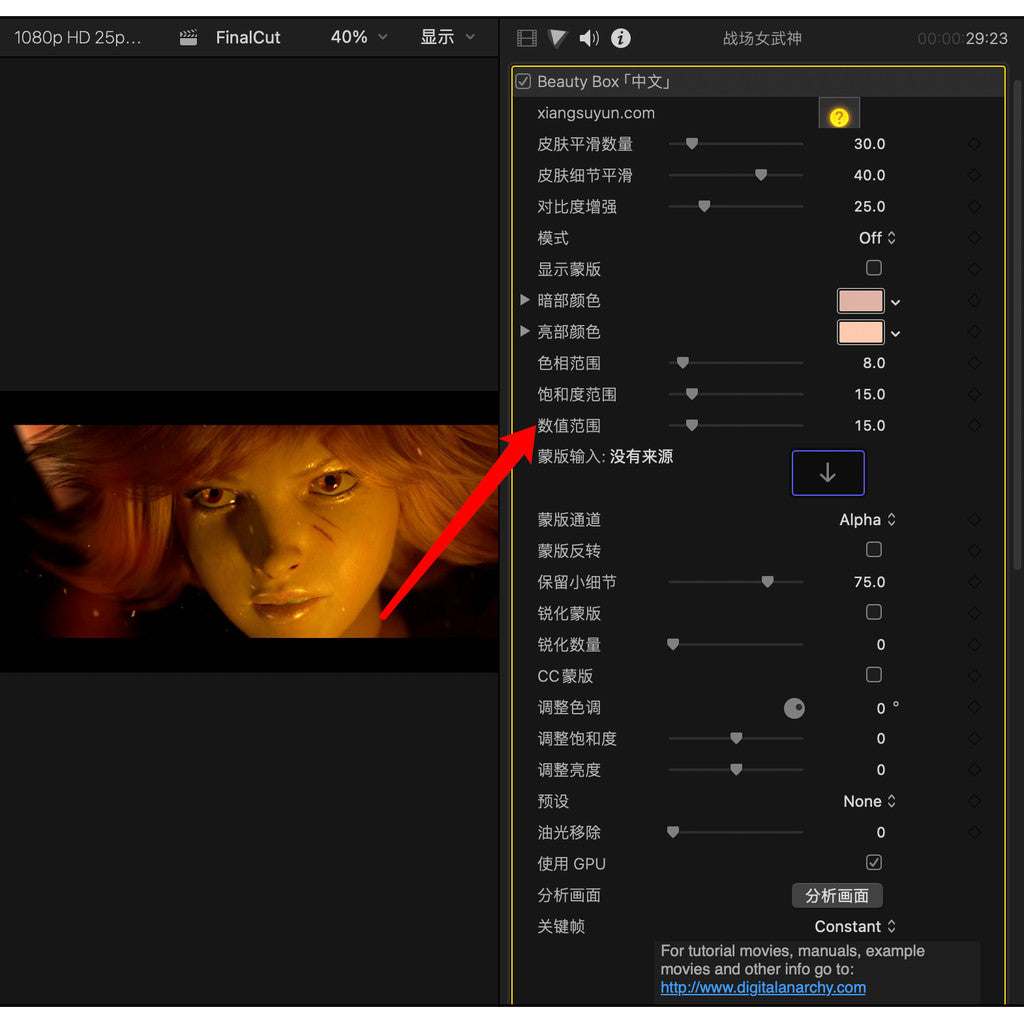Uncheck the 使用 GPU checkbox
The height and width of the screenshot is (1024, 1024).
point(873,863)
